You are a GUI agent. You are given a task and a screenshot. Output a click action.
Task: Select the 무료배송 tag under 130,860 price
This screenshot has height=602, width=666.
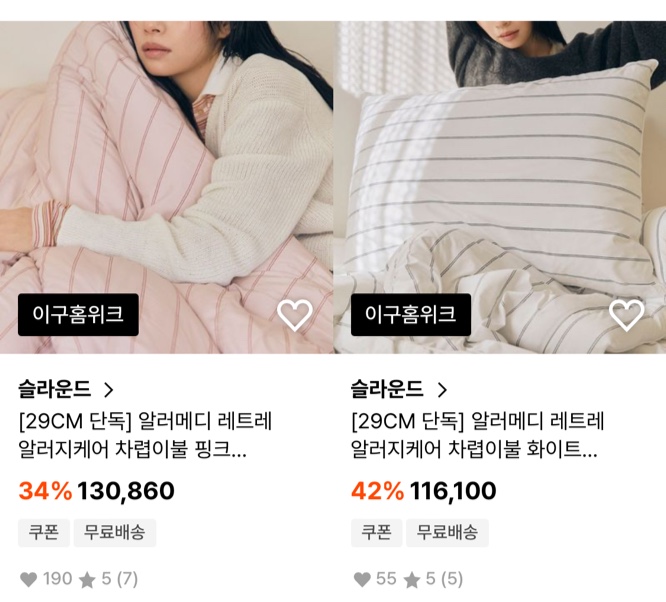tap(115, 533)
